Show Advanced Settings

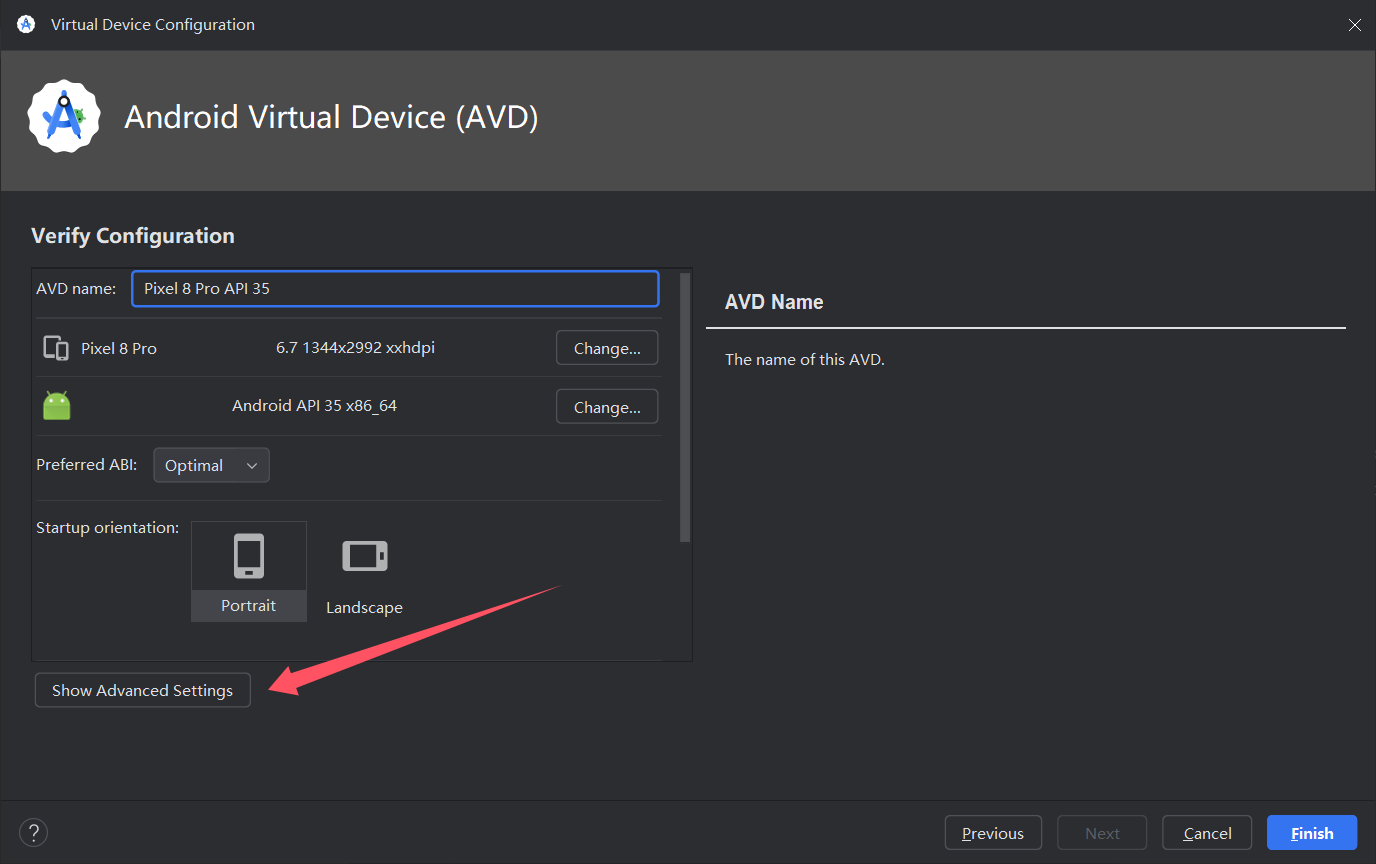(x=142, y=690)
